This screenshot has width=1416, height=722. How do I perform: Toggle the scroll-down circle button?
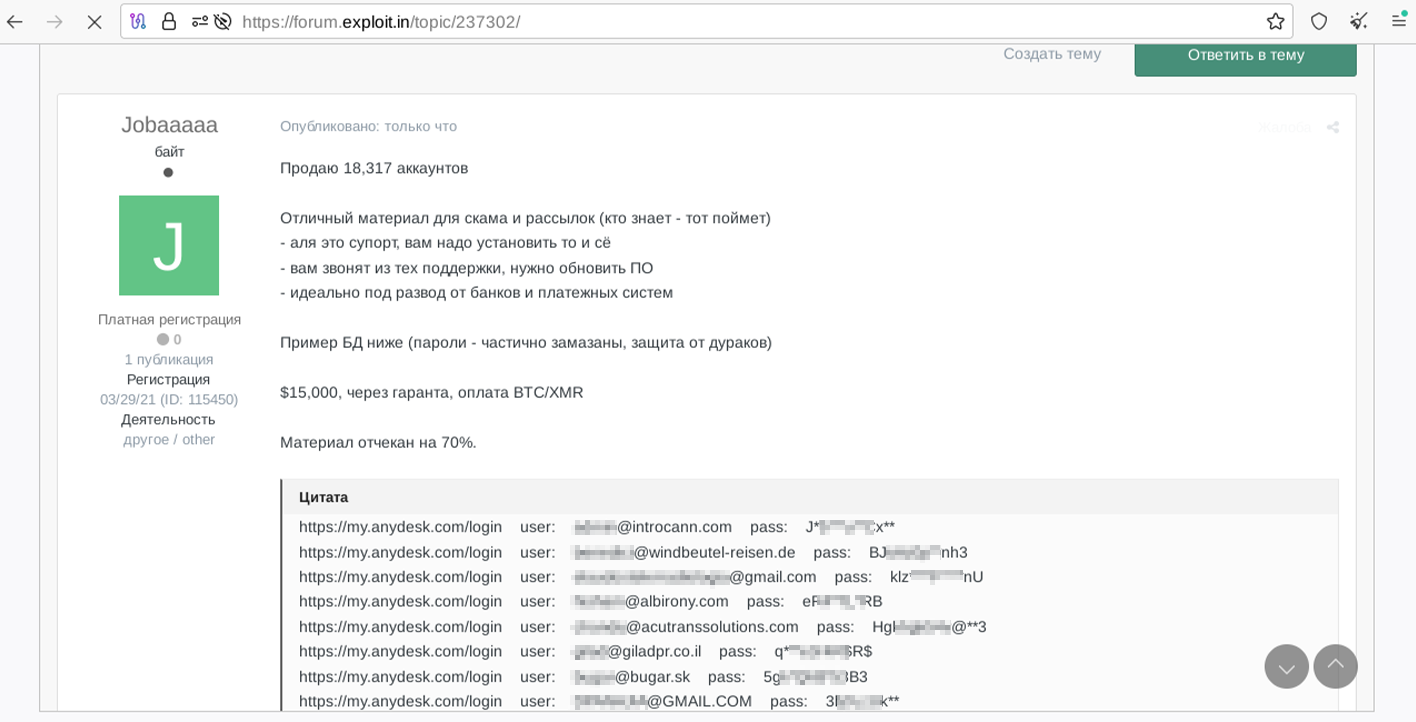1286,666
